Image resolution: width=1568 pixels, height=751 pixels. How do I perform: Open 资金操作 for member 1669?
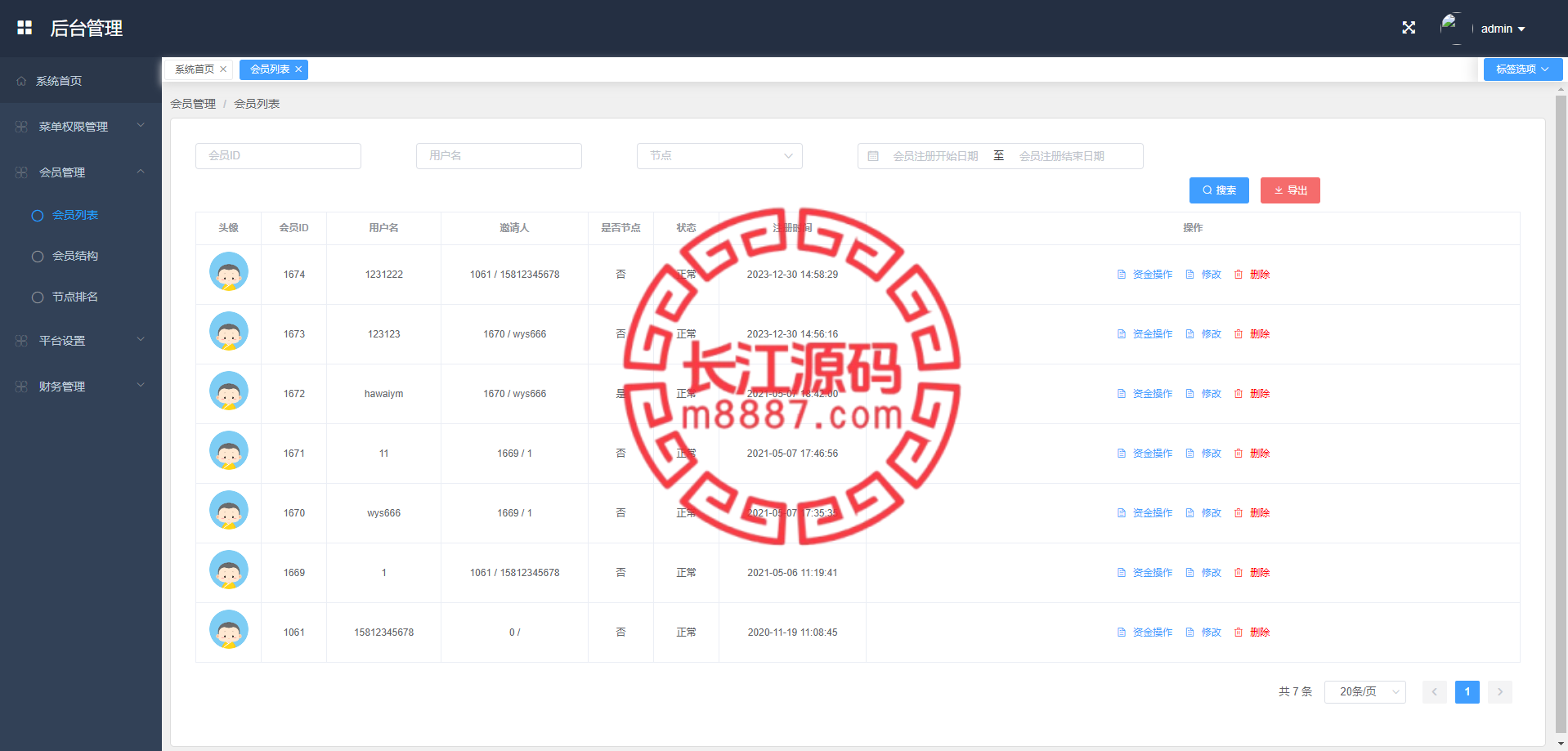click(1145, 573)
